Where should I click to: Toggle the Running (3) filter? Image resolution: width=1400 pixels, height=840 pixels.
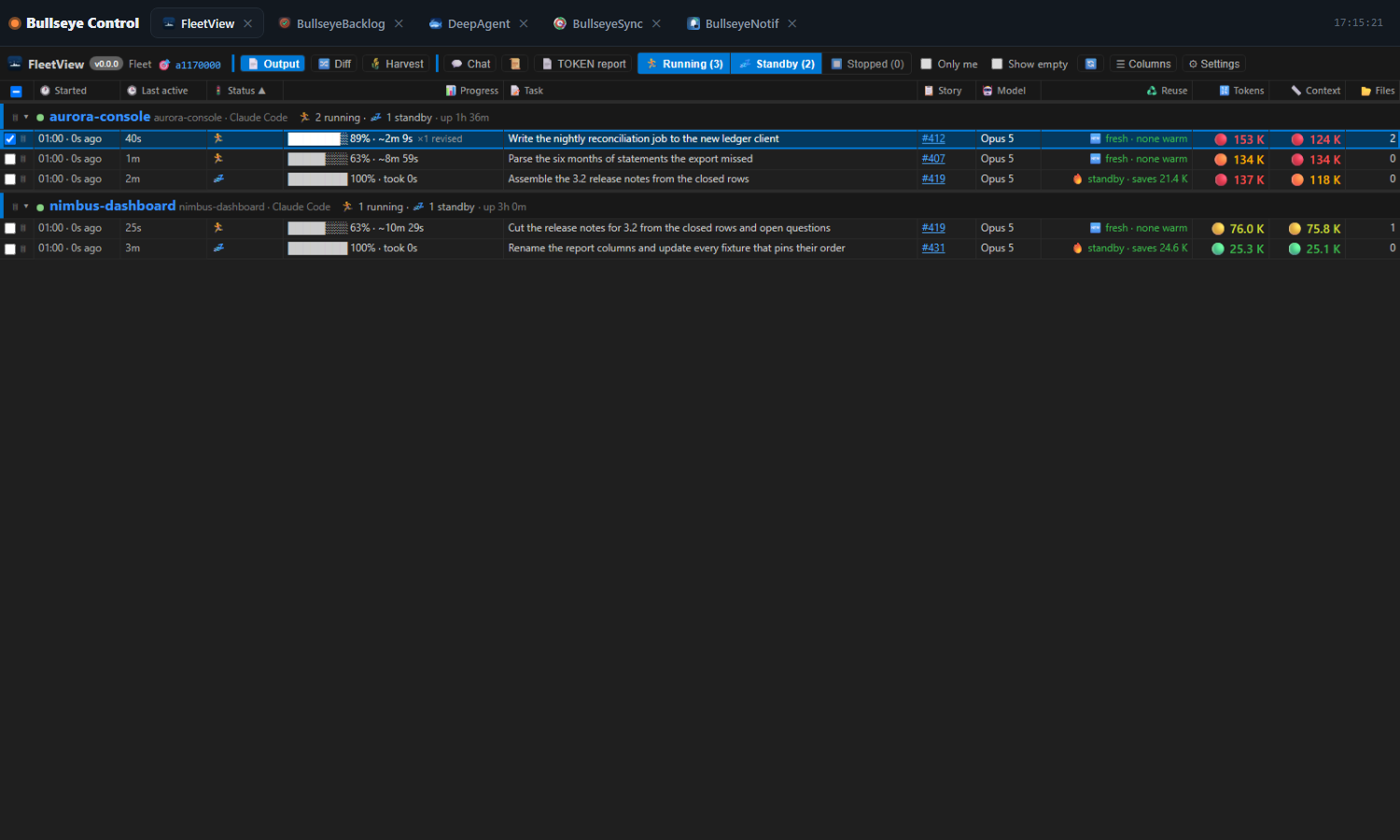tap(684, 63)
